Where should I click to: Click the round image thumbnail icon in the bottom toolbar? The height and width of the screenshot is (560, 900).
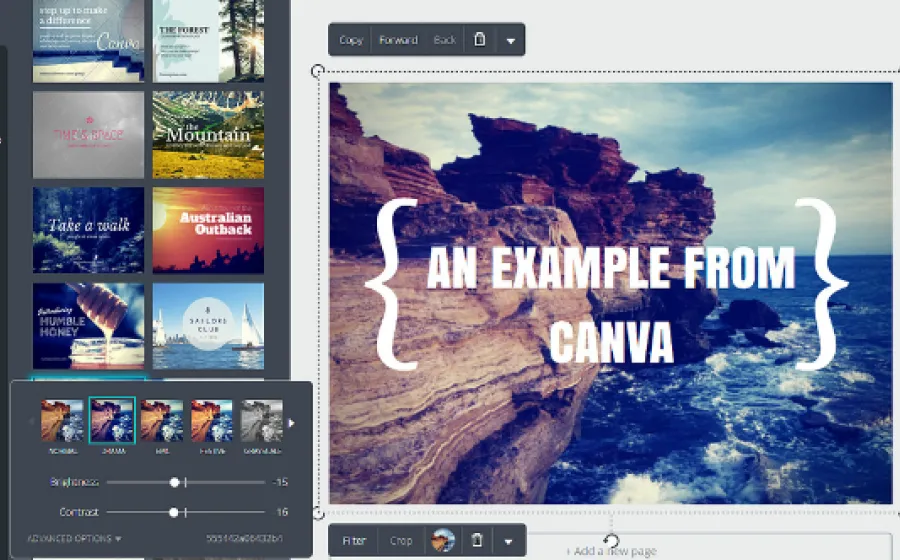[443, 540]
